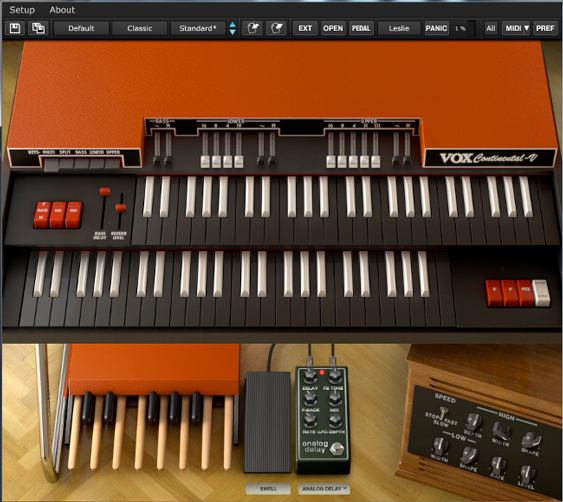The height and width of the screenshot is (502, 563).
Task: Toggle the PEDAL button
Action: 361,28
